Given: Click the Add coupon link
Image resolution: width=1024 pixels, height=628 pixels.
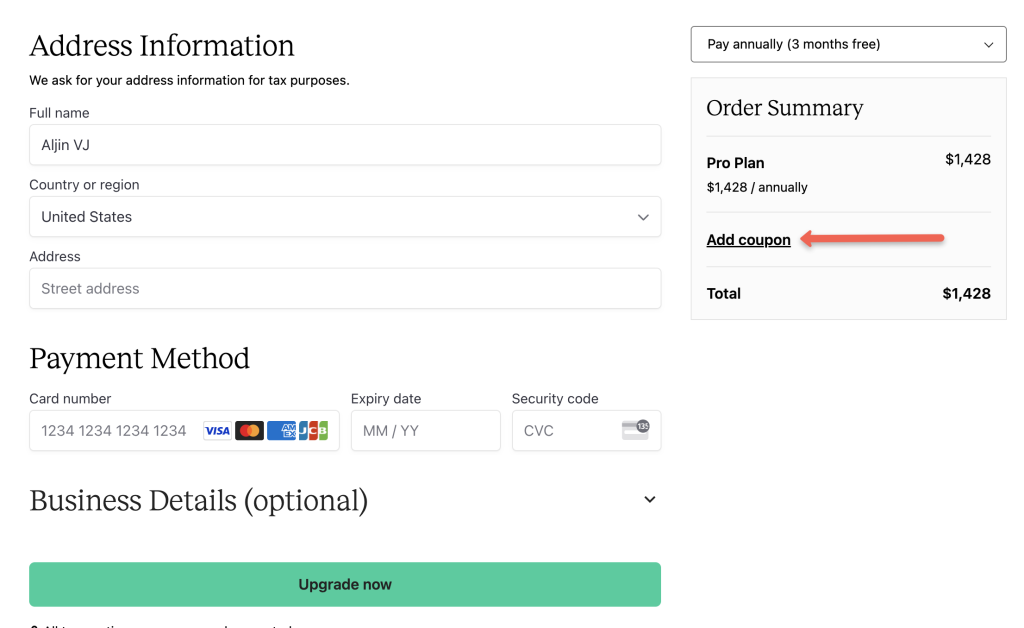Looking at the screenshot, I should [748, 240].
